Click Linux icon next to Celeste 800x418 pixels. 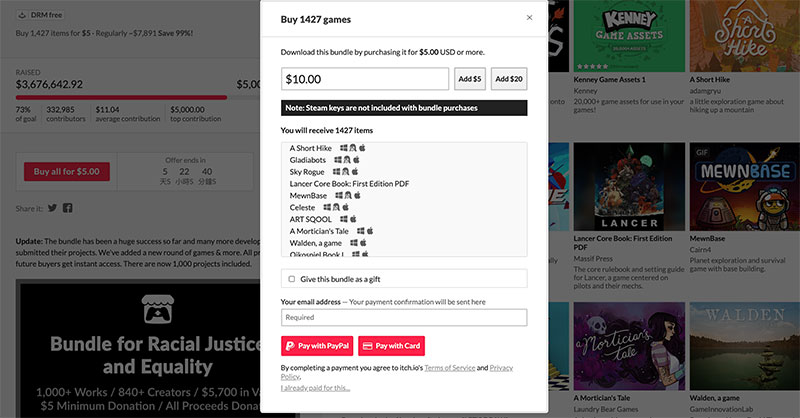[x=336, y=207]
